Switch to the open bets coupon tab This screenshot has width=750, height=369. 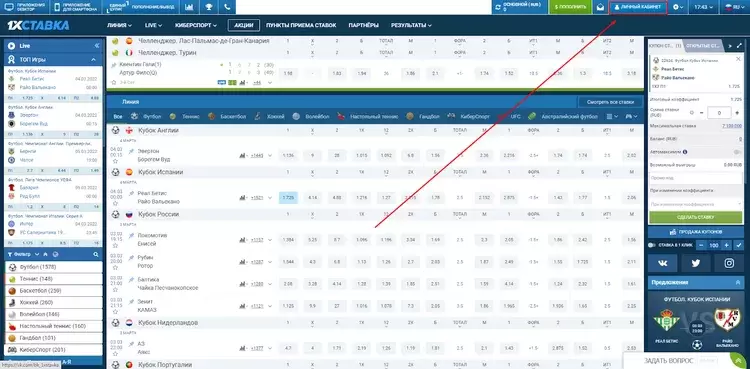click(703, 46)
